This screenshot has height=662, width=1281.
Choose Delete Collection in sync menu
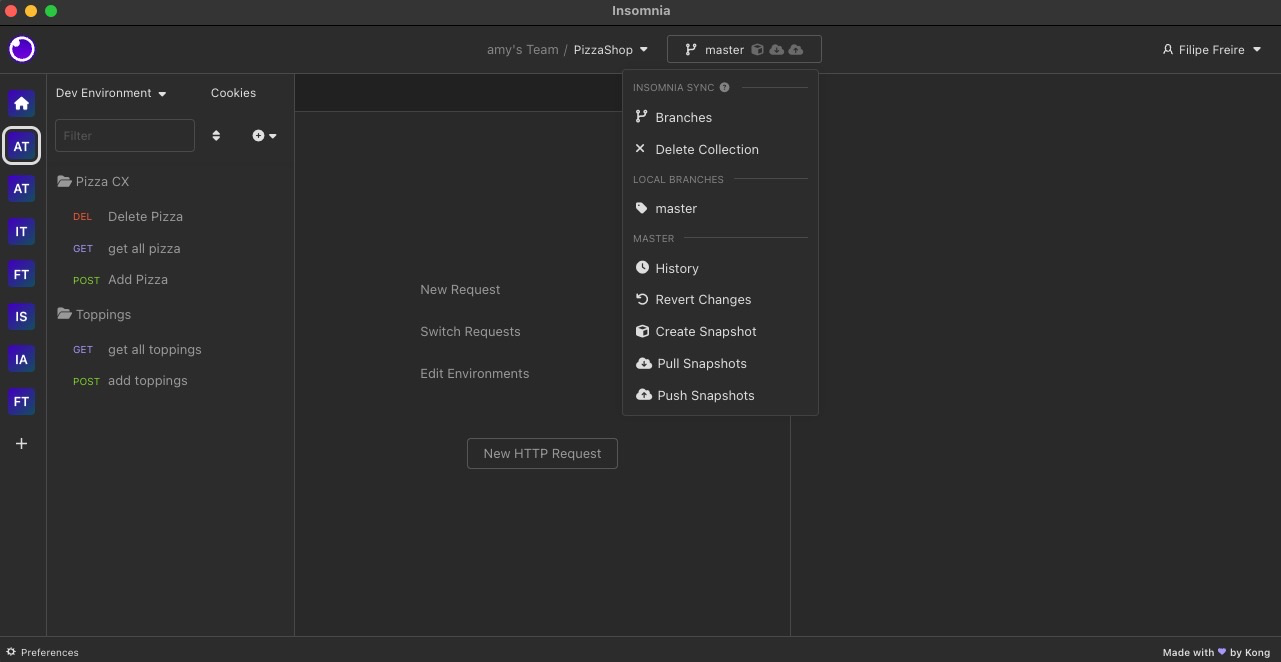[720, 149]
